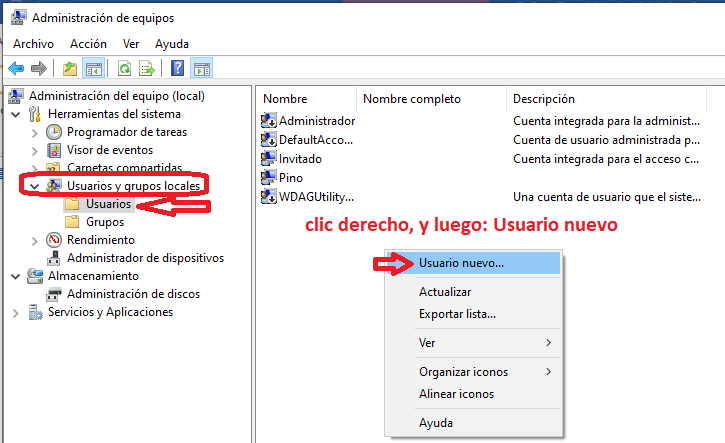Expand the Servicios y Aplicaciones node

(x=16, y=313)
